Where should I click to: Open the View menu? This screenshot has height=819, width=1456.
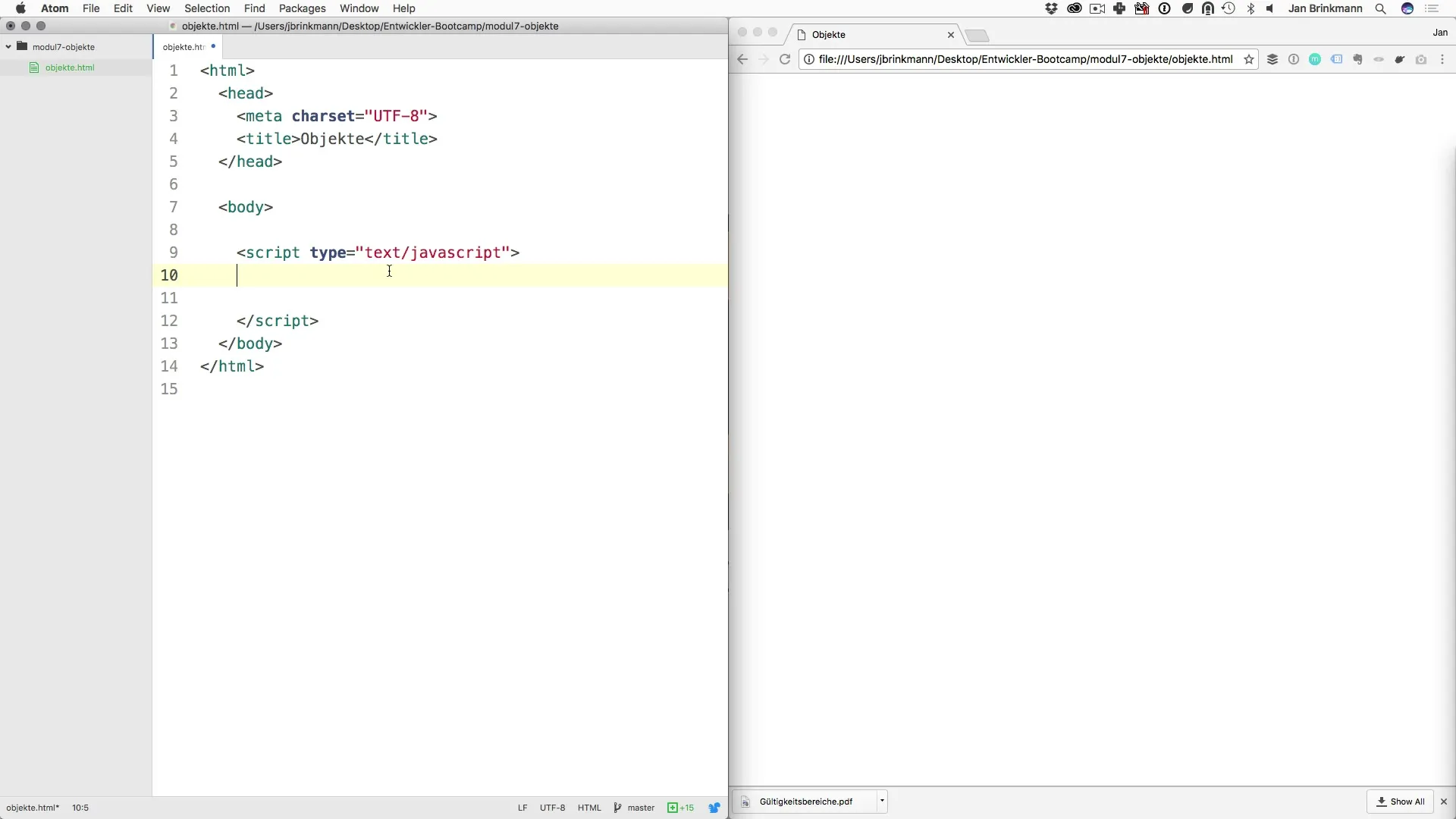158,8
